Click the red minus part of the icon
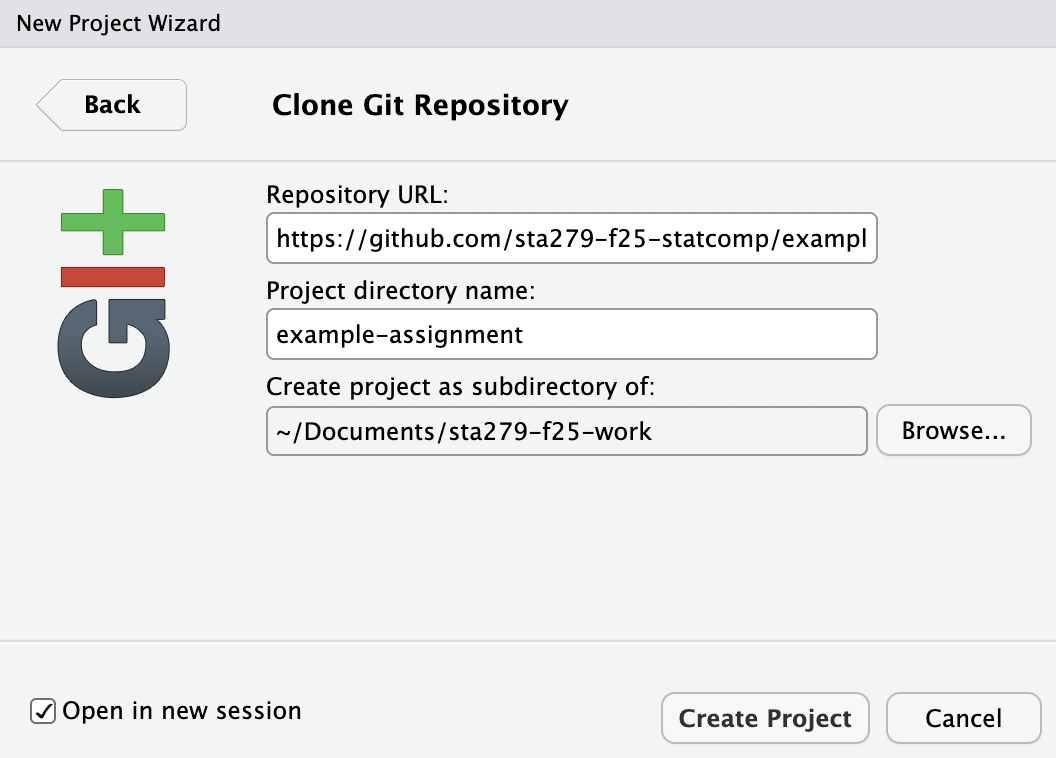The width and height of the screenshot is (1056, 758). (113, 277)
